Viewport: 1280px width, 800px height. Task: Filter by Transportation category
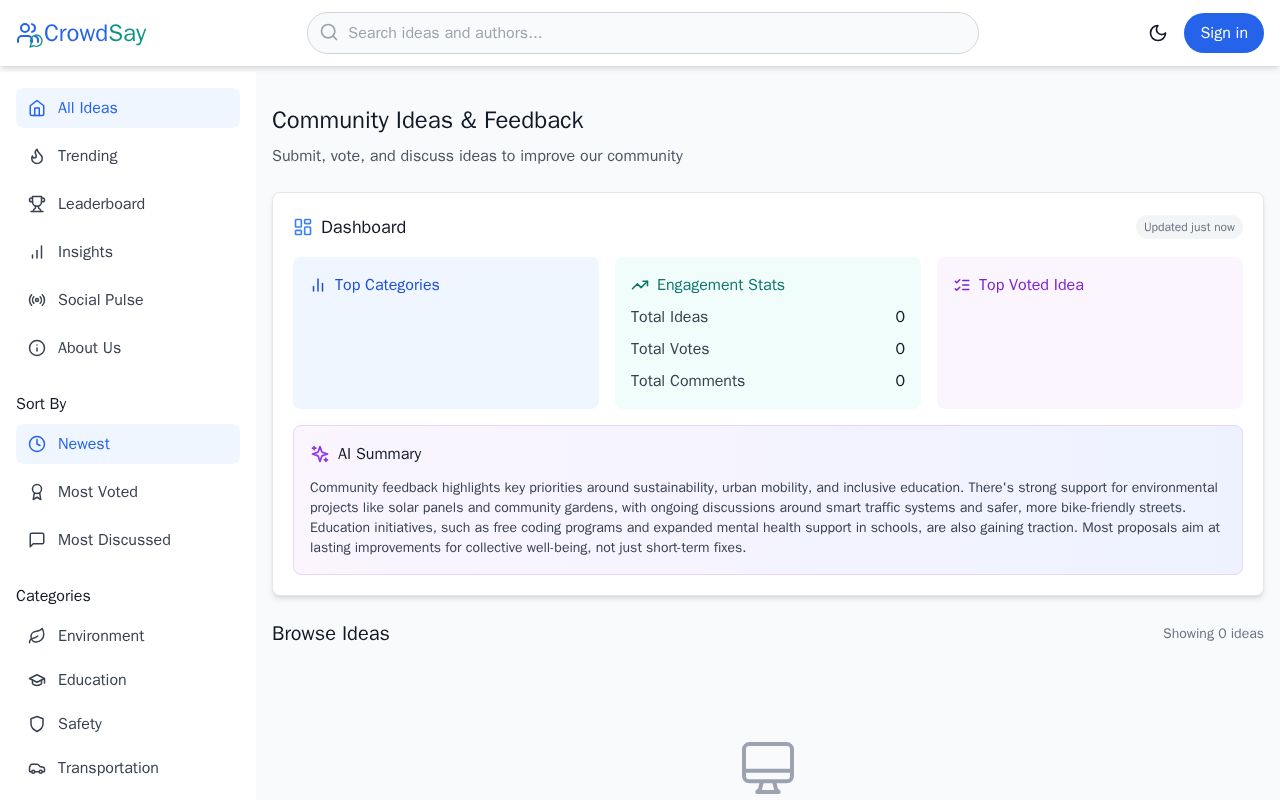point(128,768)
